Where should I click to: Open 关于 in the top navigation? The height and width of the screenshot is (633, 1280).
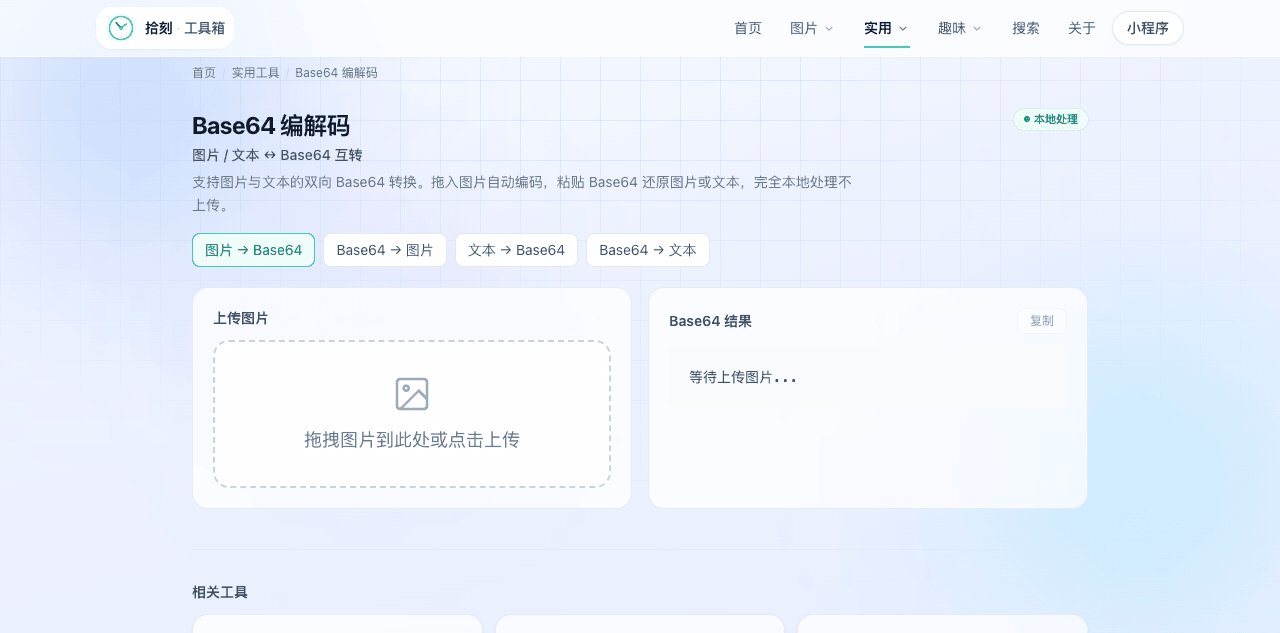1082,28
